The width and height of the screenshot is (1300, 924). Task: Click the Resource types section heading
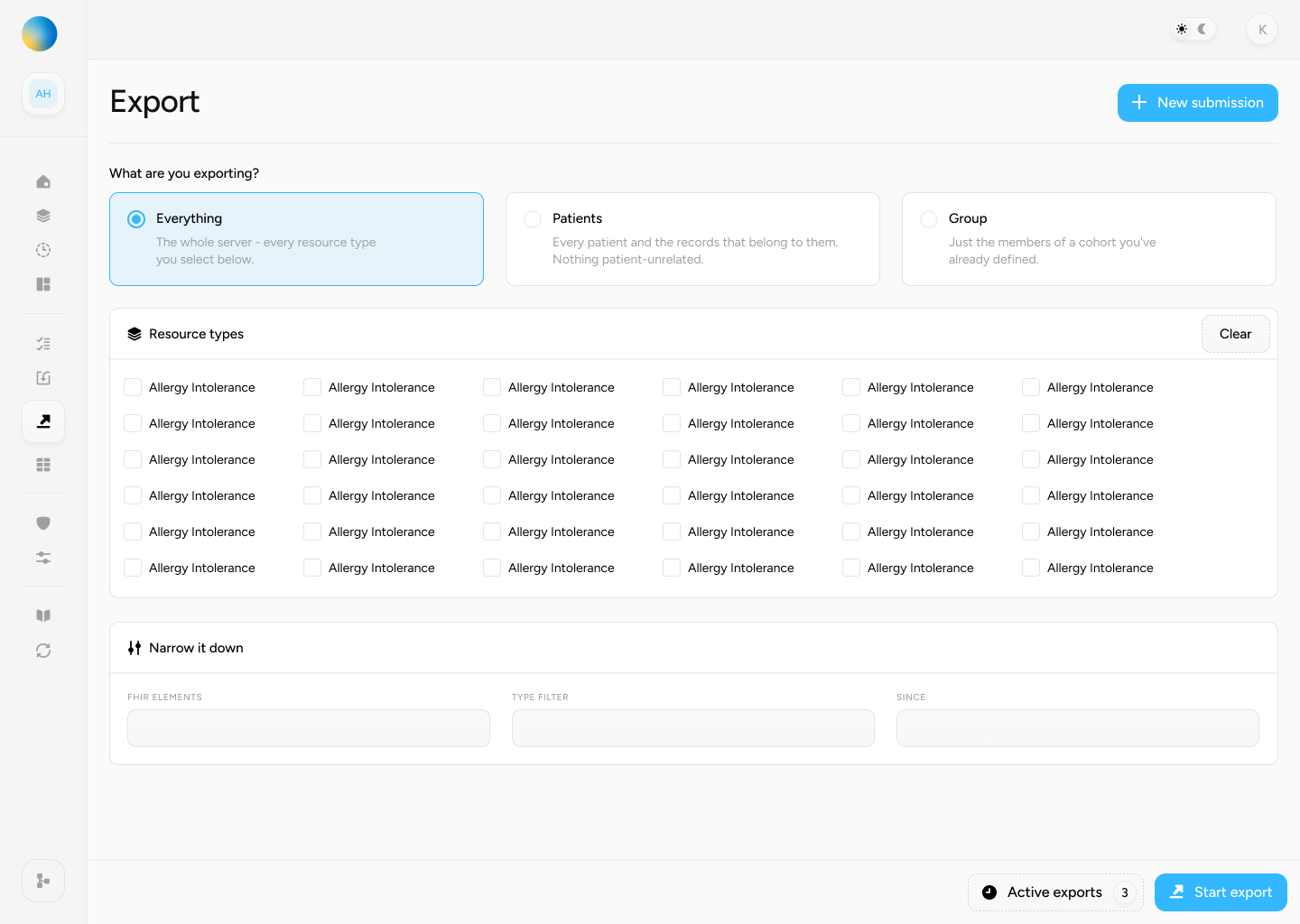[196, 334]
